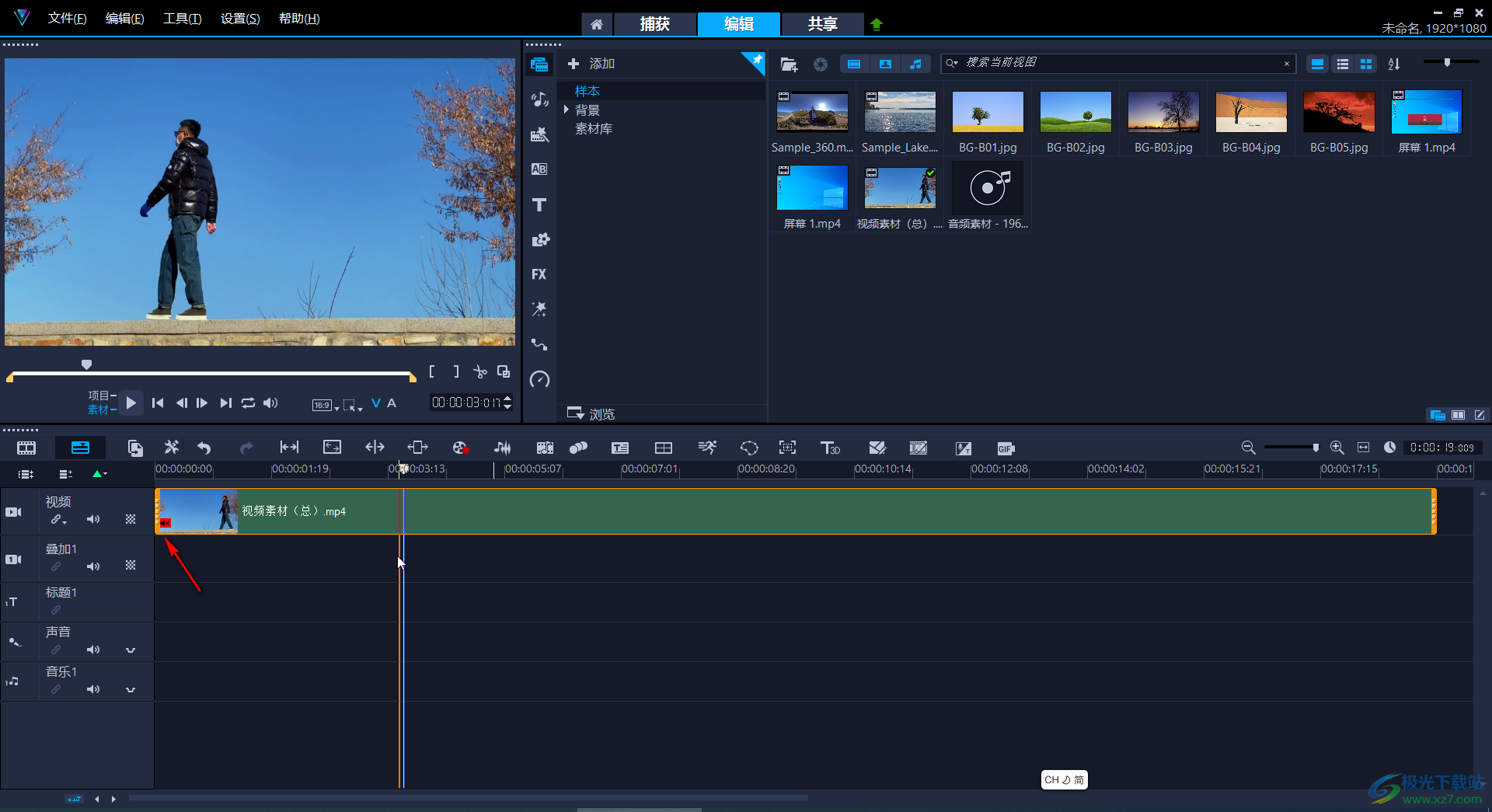Viewport: 1492px width, 812px height.
Task: Play the preview video
Action: point(131,403)
